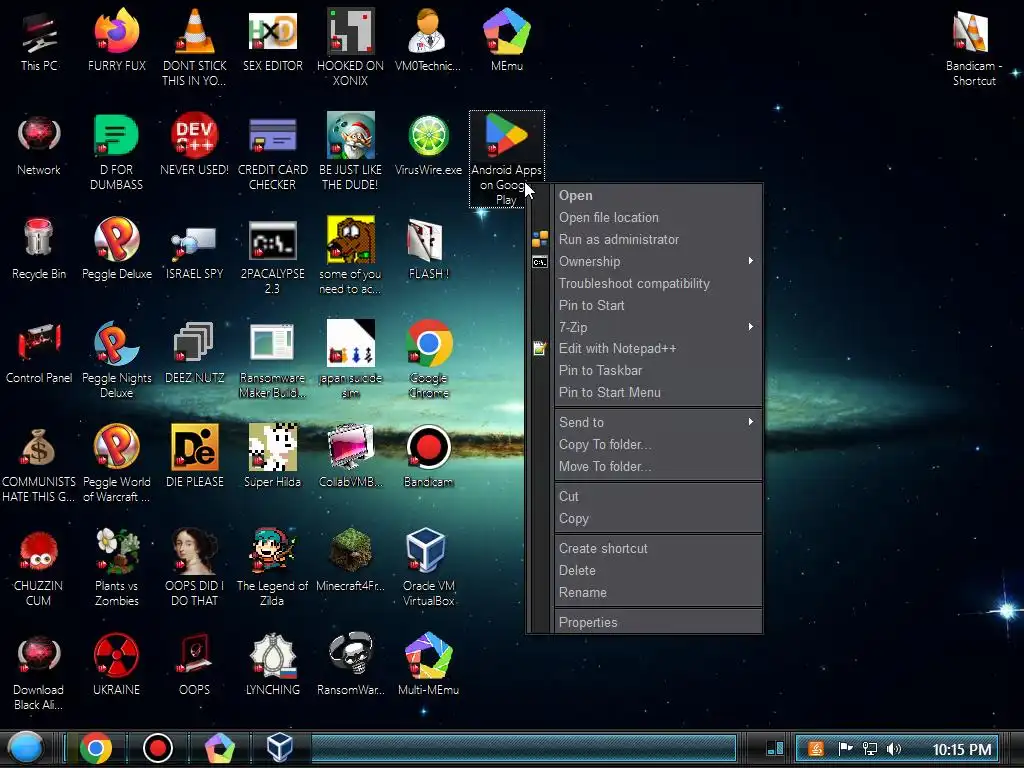This screenshot has height=768, width=1024.
Task: Open Bandicam recorder from the taskbar
Action: pos(157,748)
